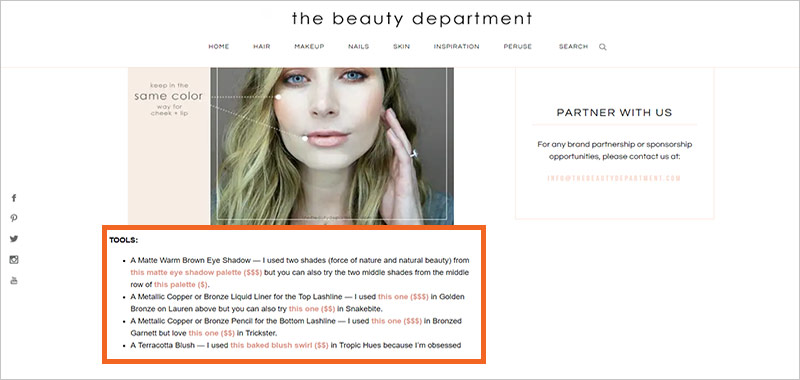Click the Peruse menu item
This screenshot has height=380, width=800.
click(518, 46)
